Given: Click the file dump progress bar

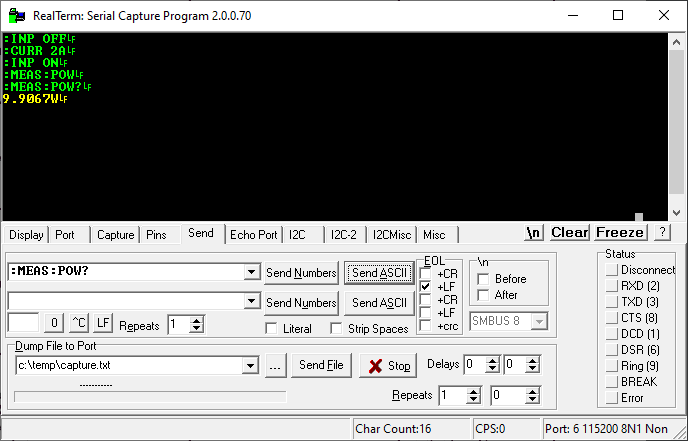Looking at the screenshot, I should pyautogui.click(x=150, y=397).
